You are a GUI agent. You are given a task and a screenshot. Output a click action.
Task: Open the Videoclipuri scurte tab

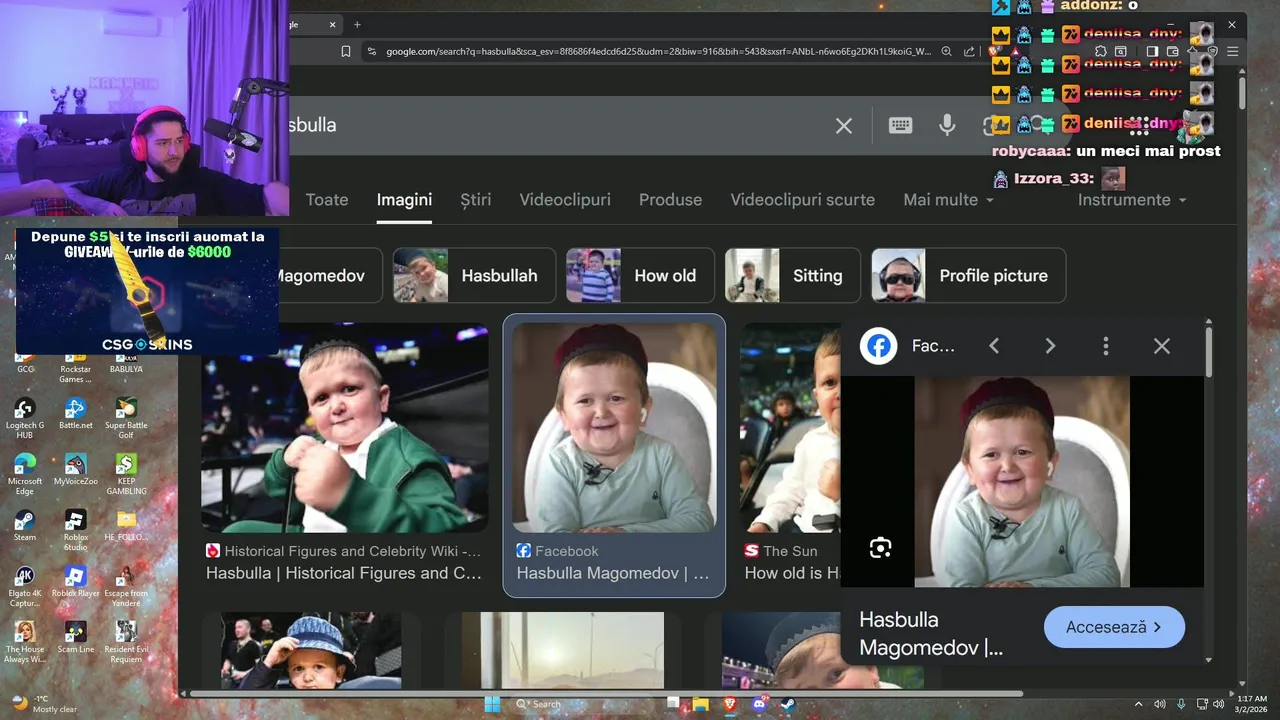802,200
